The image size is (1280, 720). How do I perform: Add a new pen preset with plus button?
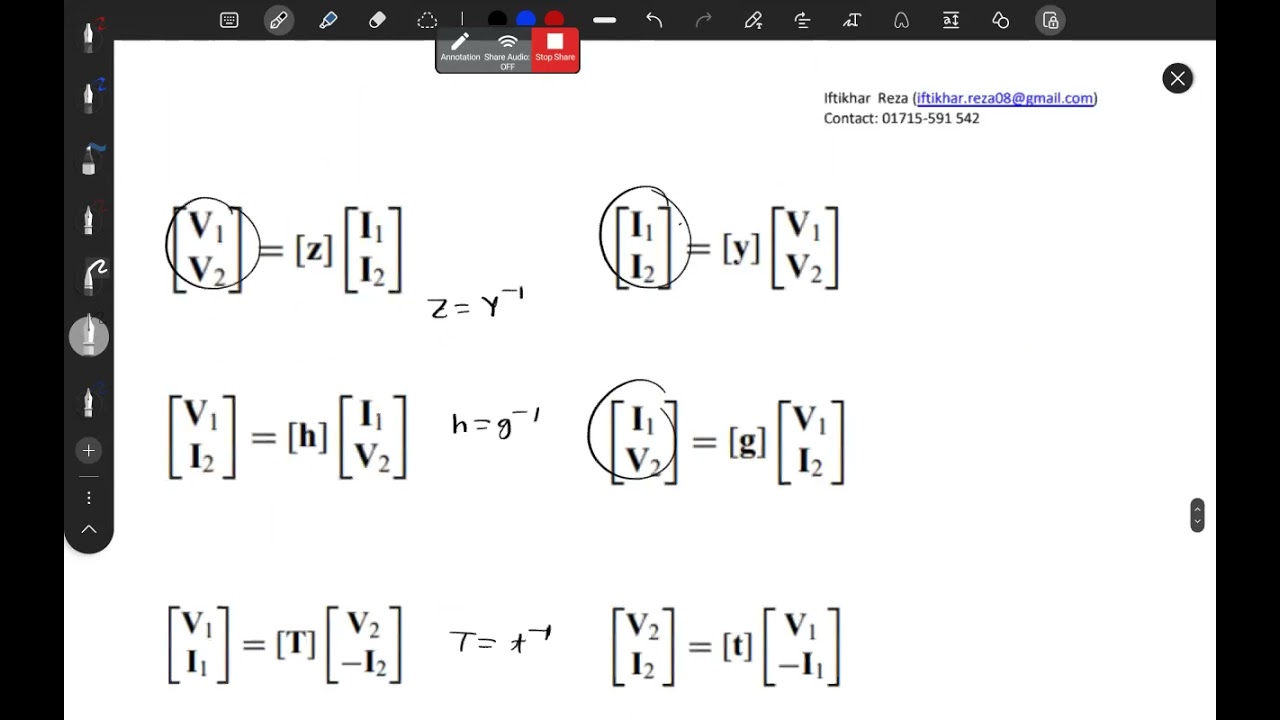coord(89,451)
